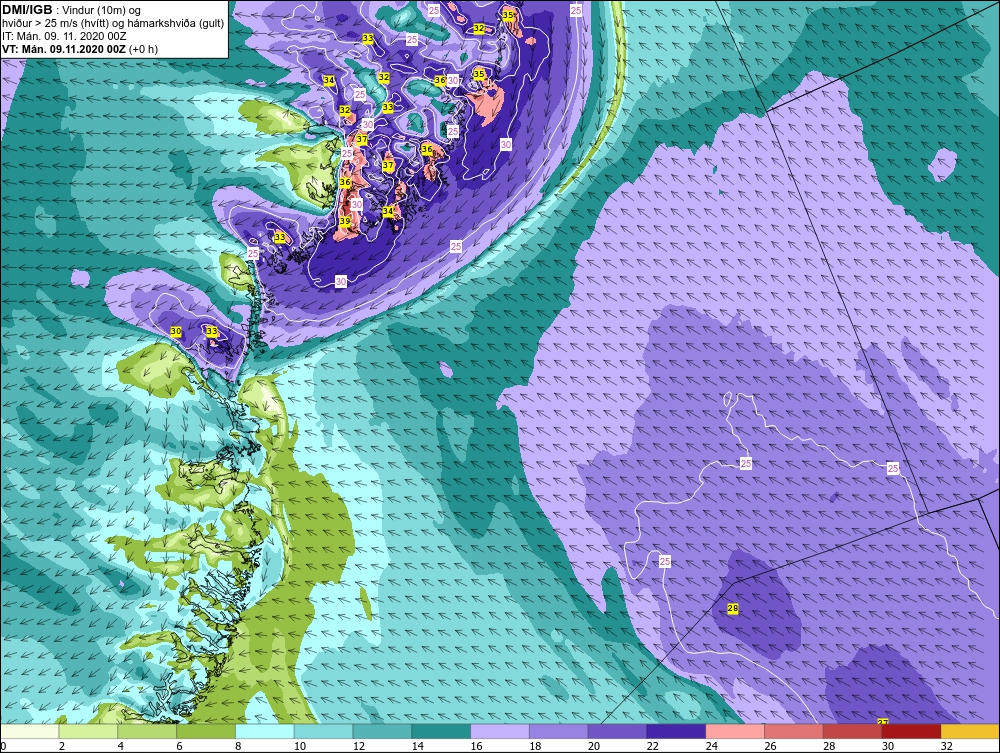The image size is (1000, 753).
Task: Click the orange legend swatch above 32 m/s
Action: [x=970, y=731]
